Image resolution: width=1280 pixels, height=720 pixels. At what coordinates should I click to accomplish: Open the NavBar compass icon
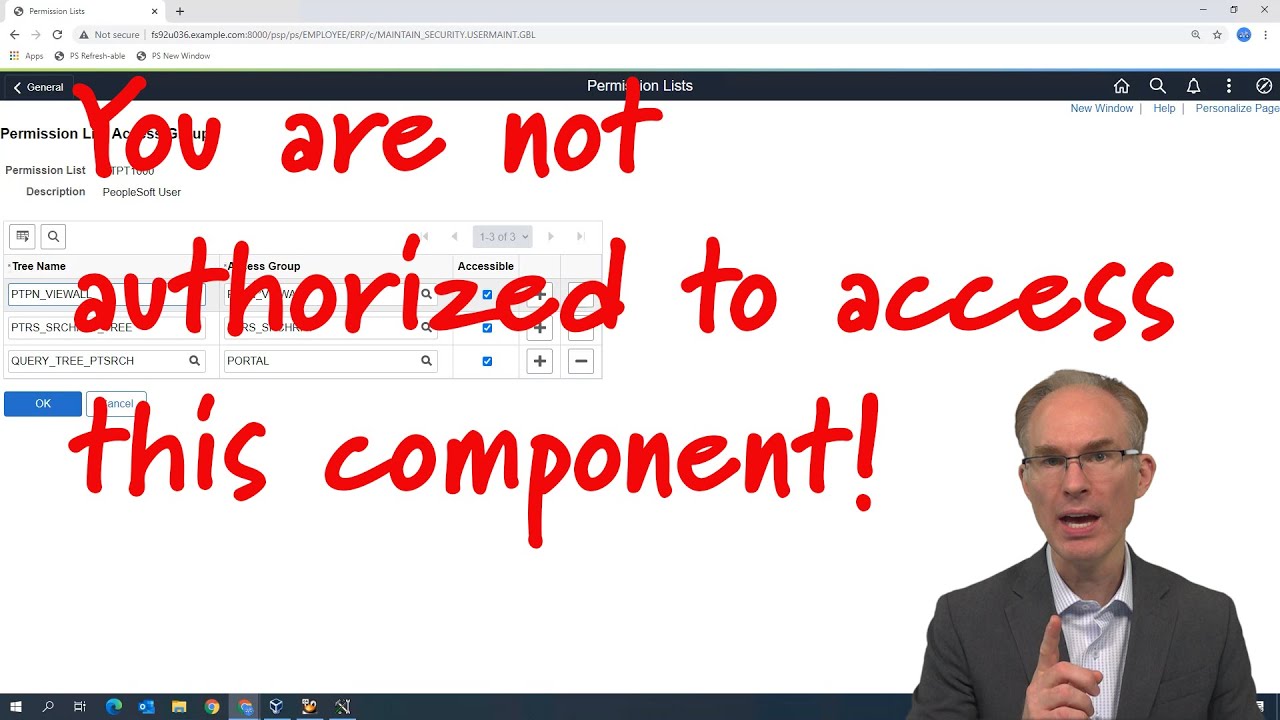click(1264, 86)
